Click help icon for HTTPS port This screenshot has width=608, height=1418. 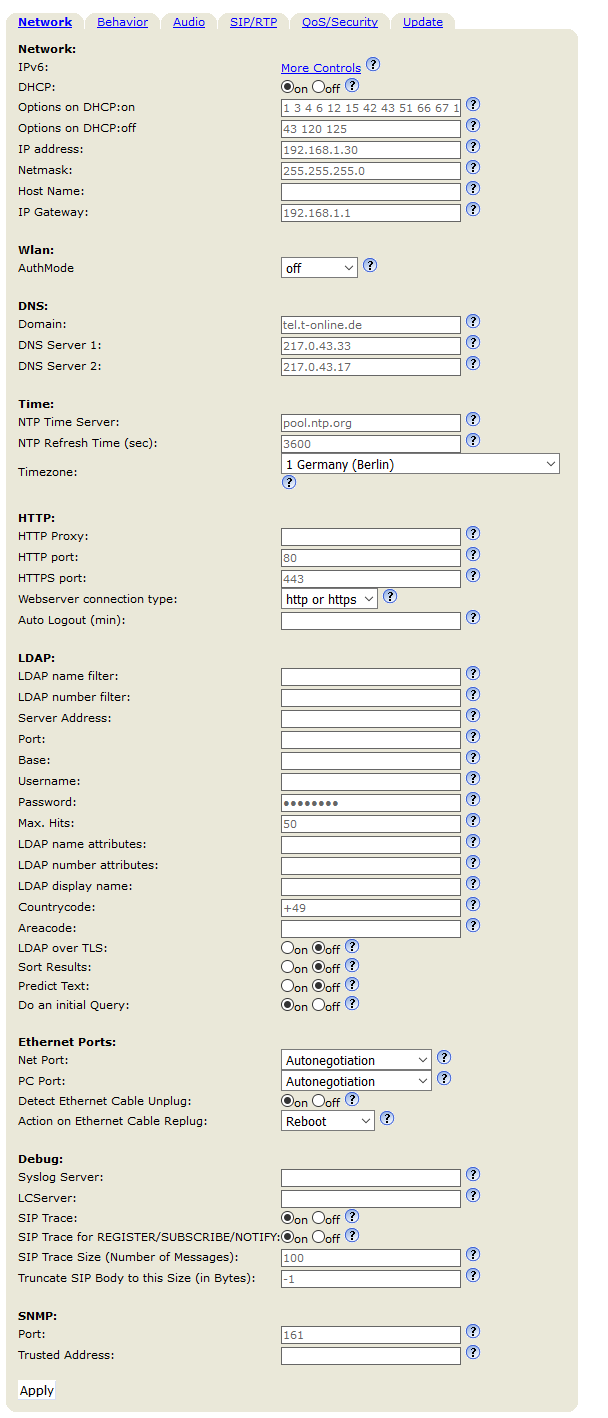coord(473,575)
